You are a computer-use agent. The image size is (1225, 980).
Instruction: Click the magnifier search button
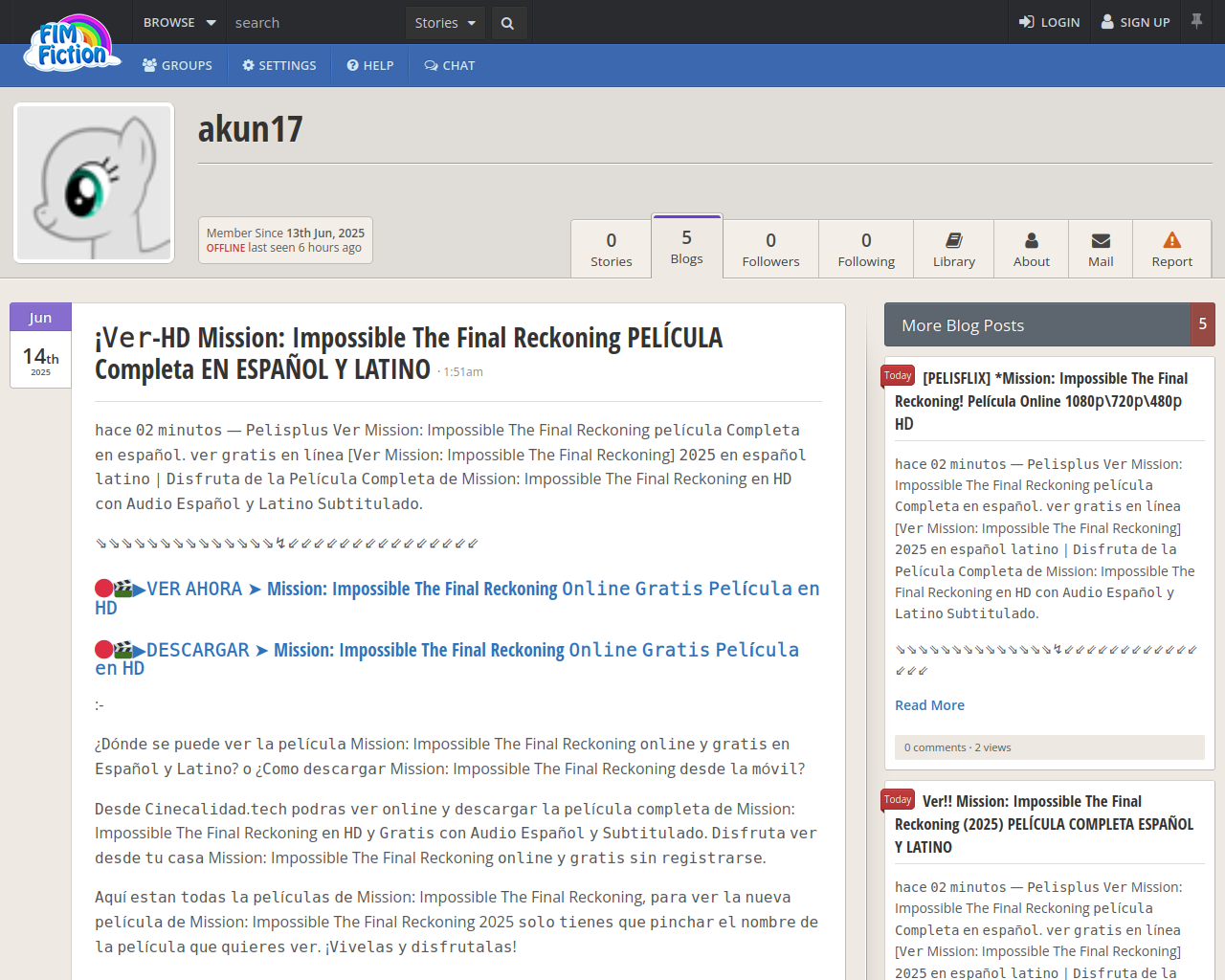pyautogui.click(x=508, y=23)
